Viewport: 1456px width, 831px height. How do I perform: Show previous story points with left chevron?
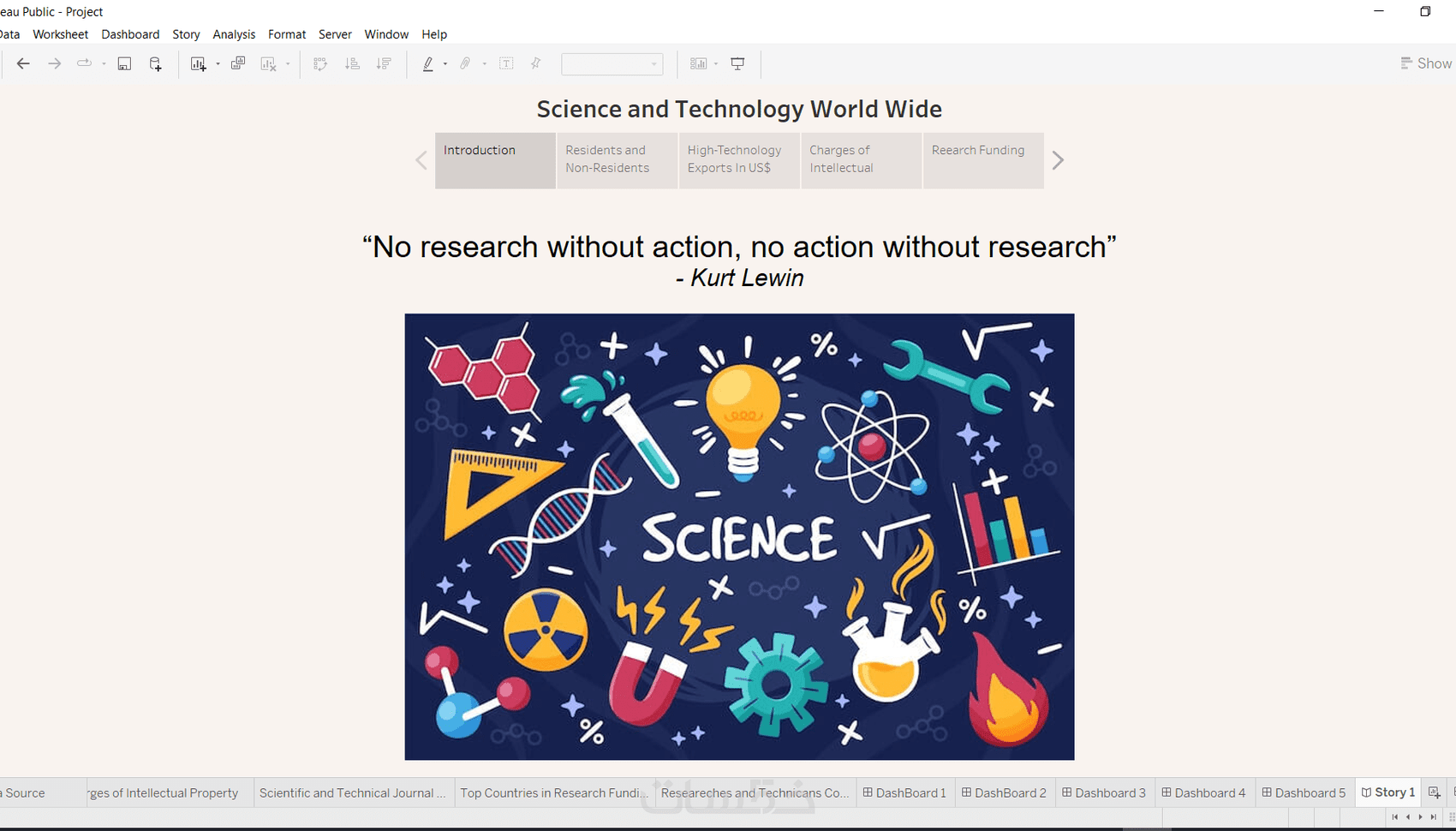point(421,160)
